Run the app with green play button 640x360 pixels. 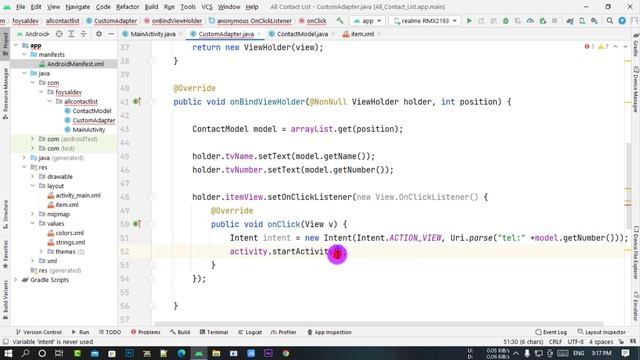pos(469,20)
